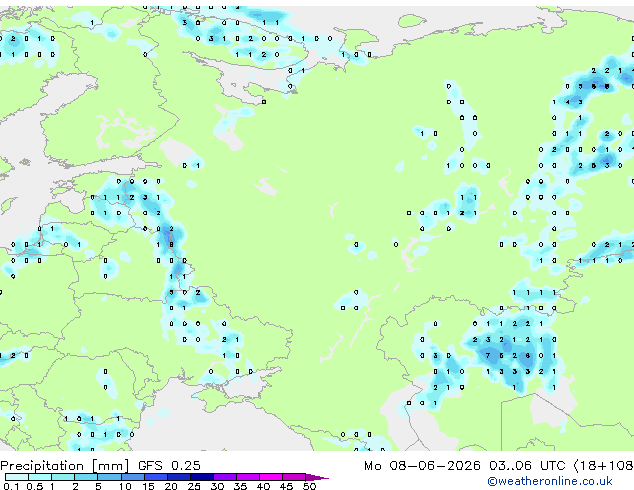Select the 10 mm legend color swatch
Screen dimensions: 634x490
(x=133, y=477)
